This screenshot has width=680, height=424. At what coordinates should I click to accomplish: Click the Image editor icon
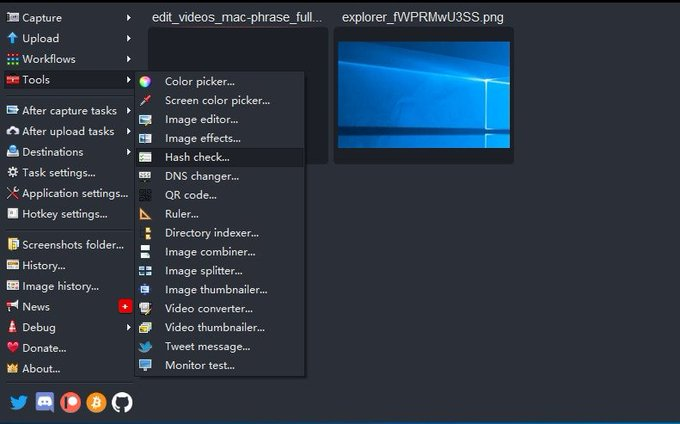click(x=145, y=120)
